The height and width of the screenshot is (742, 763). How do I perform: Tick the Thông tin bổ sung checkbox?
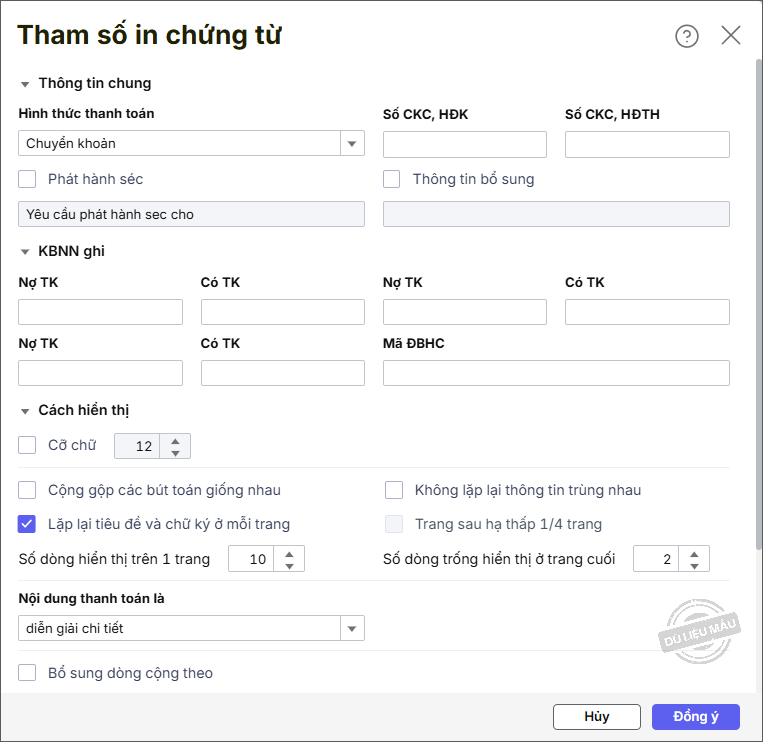[x=392, y=179]
